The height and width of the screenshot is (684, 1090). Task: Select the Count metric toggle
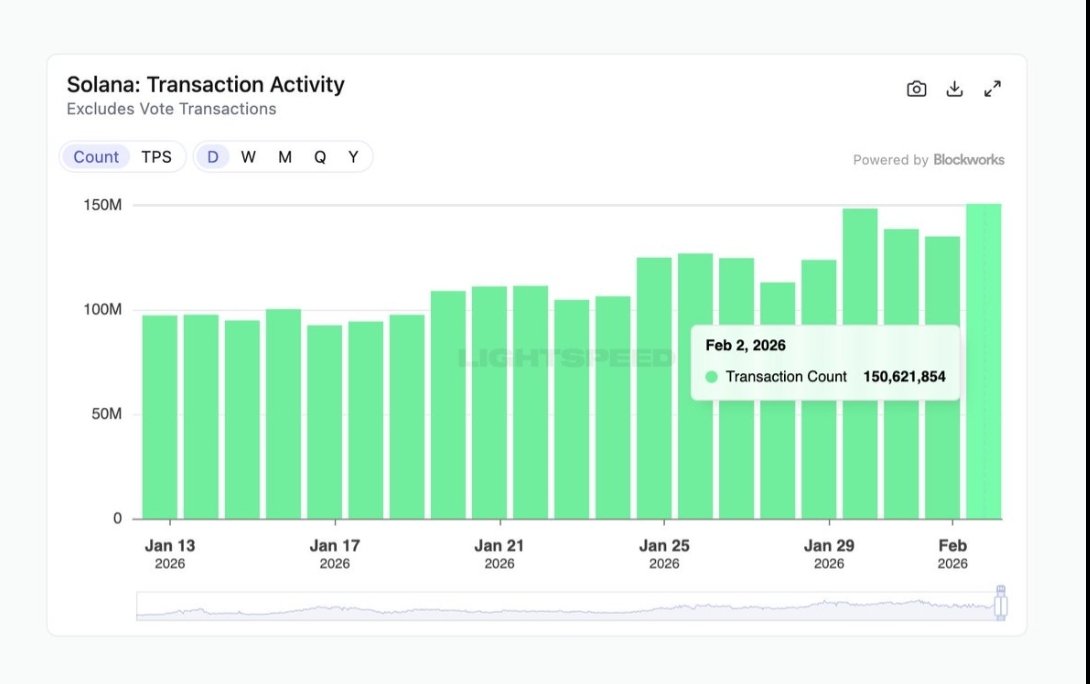point(96,157)
